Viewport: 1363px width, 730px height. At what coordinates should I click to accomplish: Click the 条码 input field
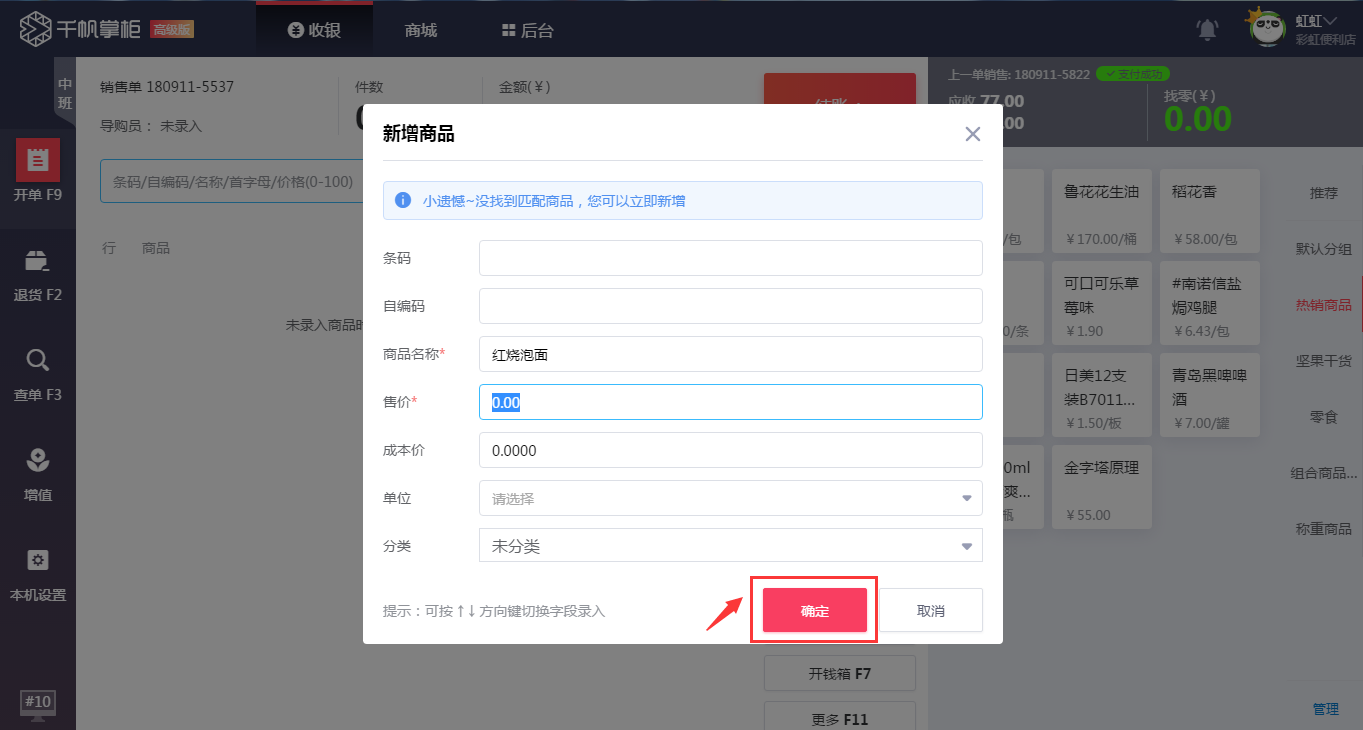730,257
